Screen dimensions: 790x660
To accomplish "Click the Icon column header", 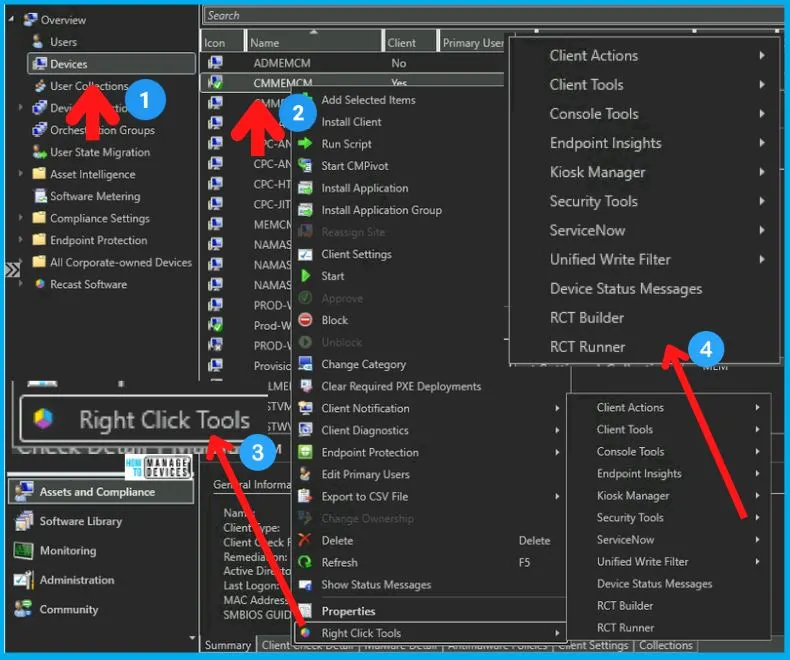I will pos(222,42).
